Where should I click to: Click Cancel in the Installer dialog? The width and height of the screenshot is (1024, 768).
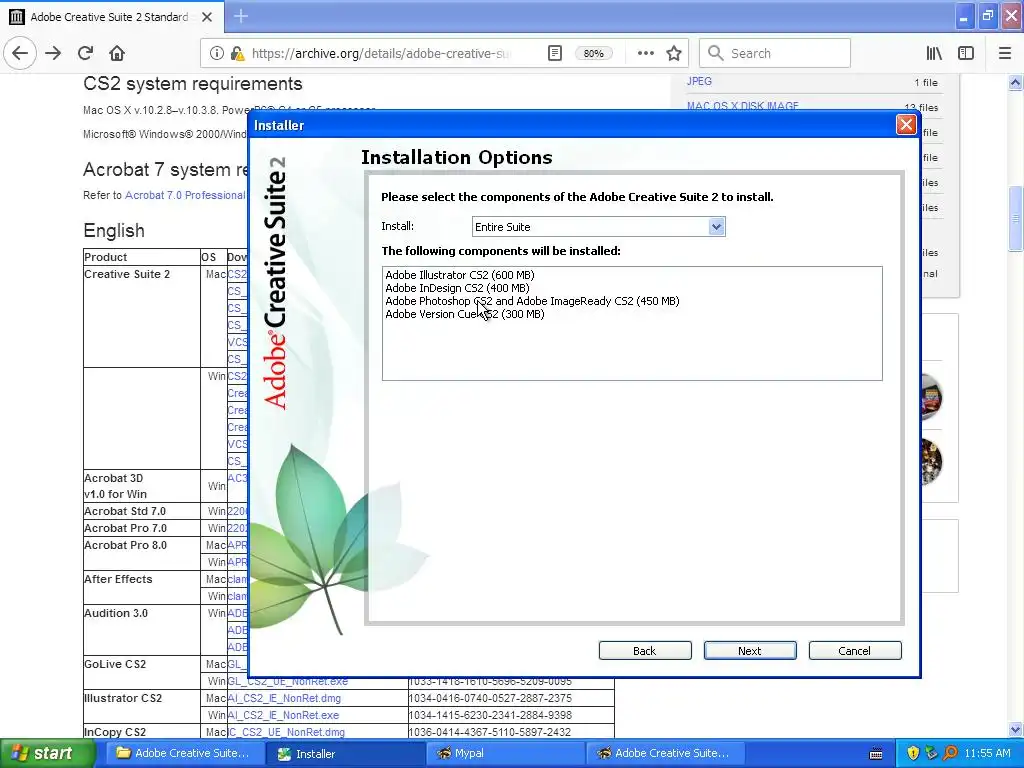tap(855, 650)
